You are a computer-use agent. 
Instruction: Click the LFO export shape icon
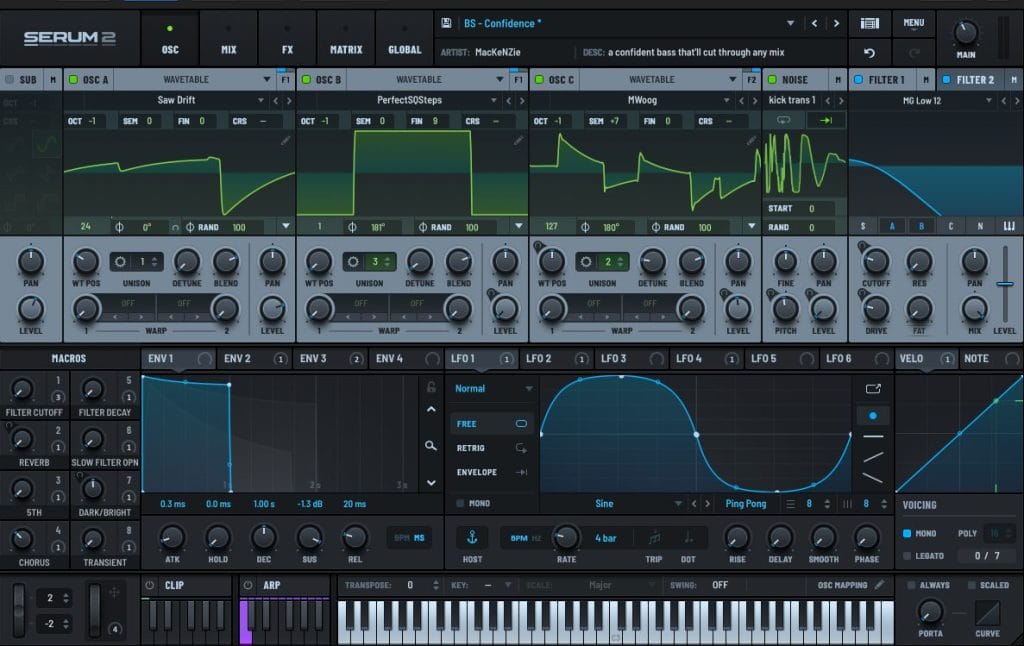[x=873, y=388]
